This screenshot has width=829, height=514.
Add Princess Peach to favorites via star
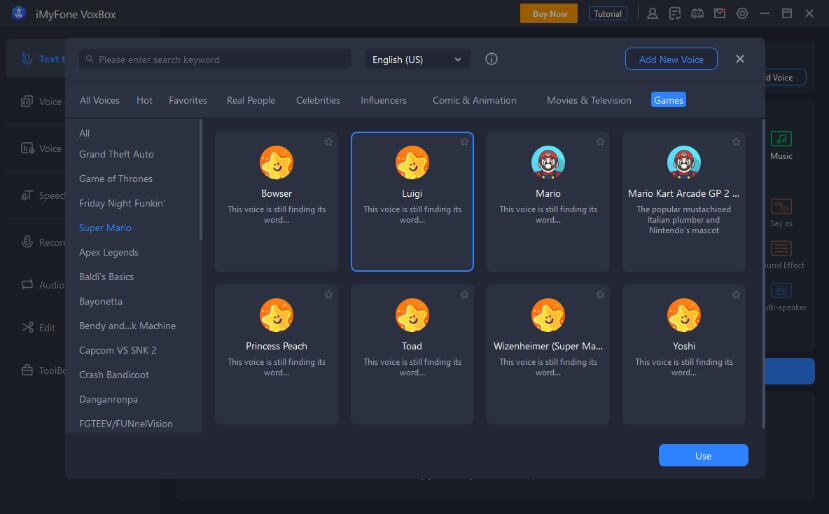329,294
